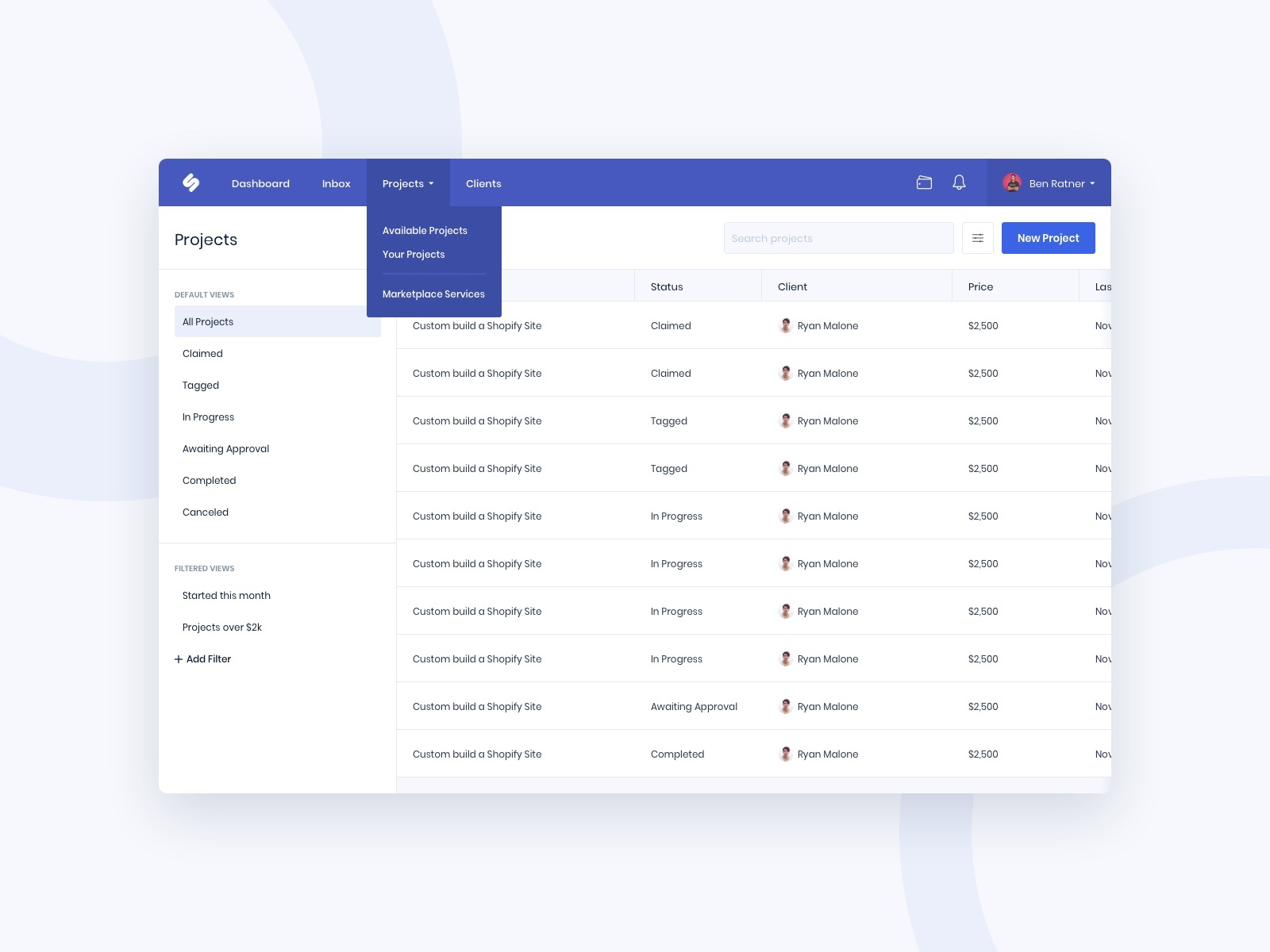Open the wallet icon in the navbar

pyautogui.click(x=924, y=182)
